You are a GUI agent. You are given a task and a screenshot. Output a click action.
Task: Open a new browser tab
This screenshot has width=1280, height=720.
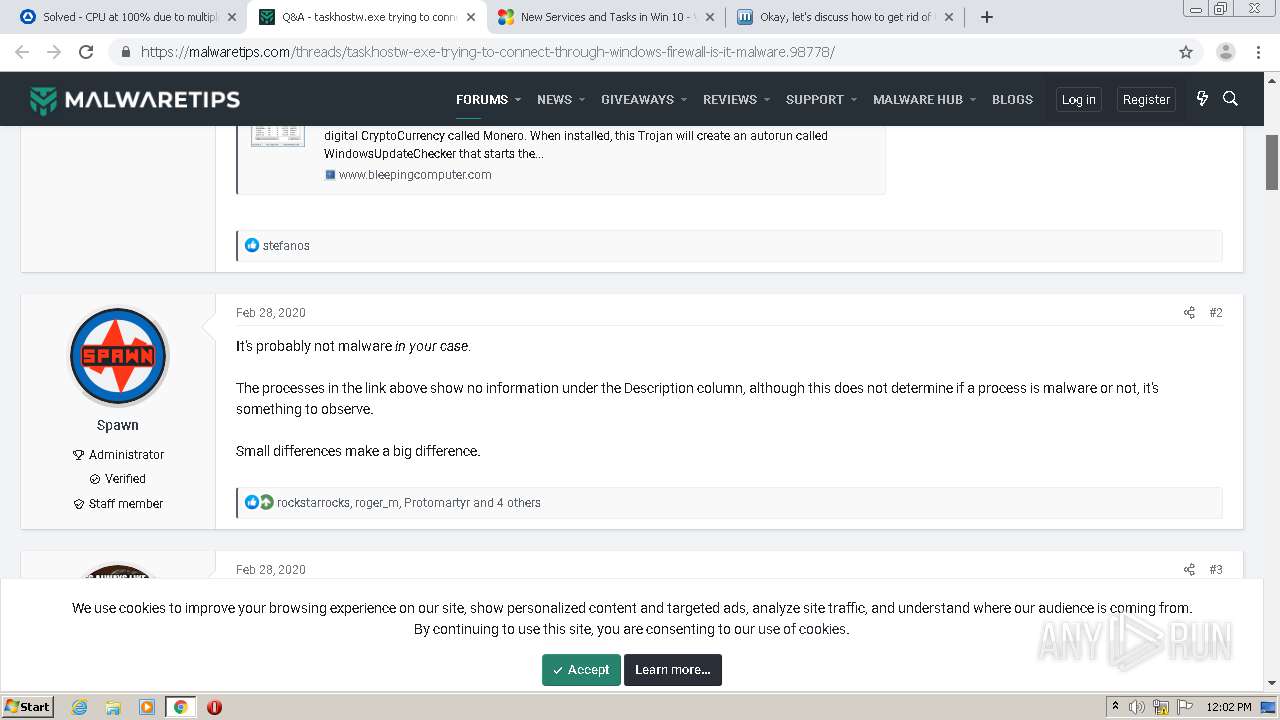coord(987,17)
